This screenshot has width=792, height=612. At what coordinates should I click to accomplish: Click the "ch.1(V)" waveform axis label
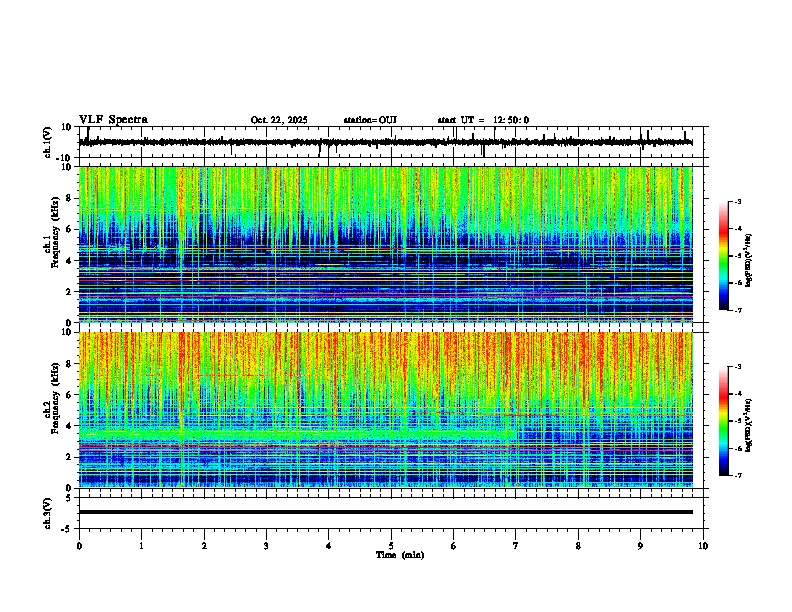(48, 142)
